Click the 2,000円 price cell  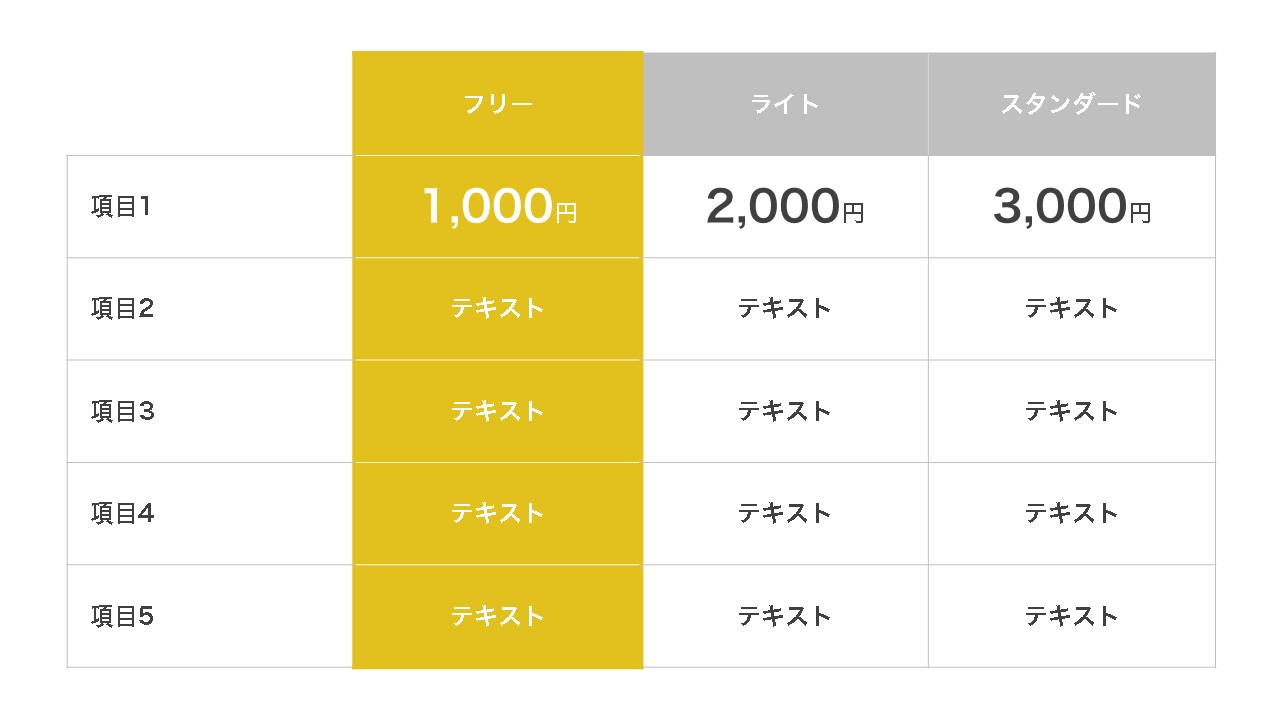tap(785, 207)
